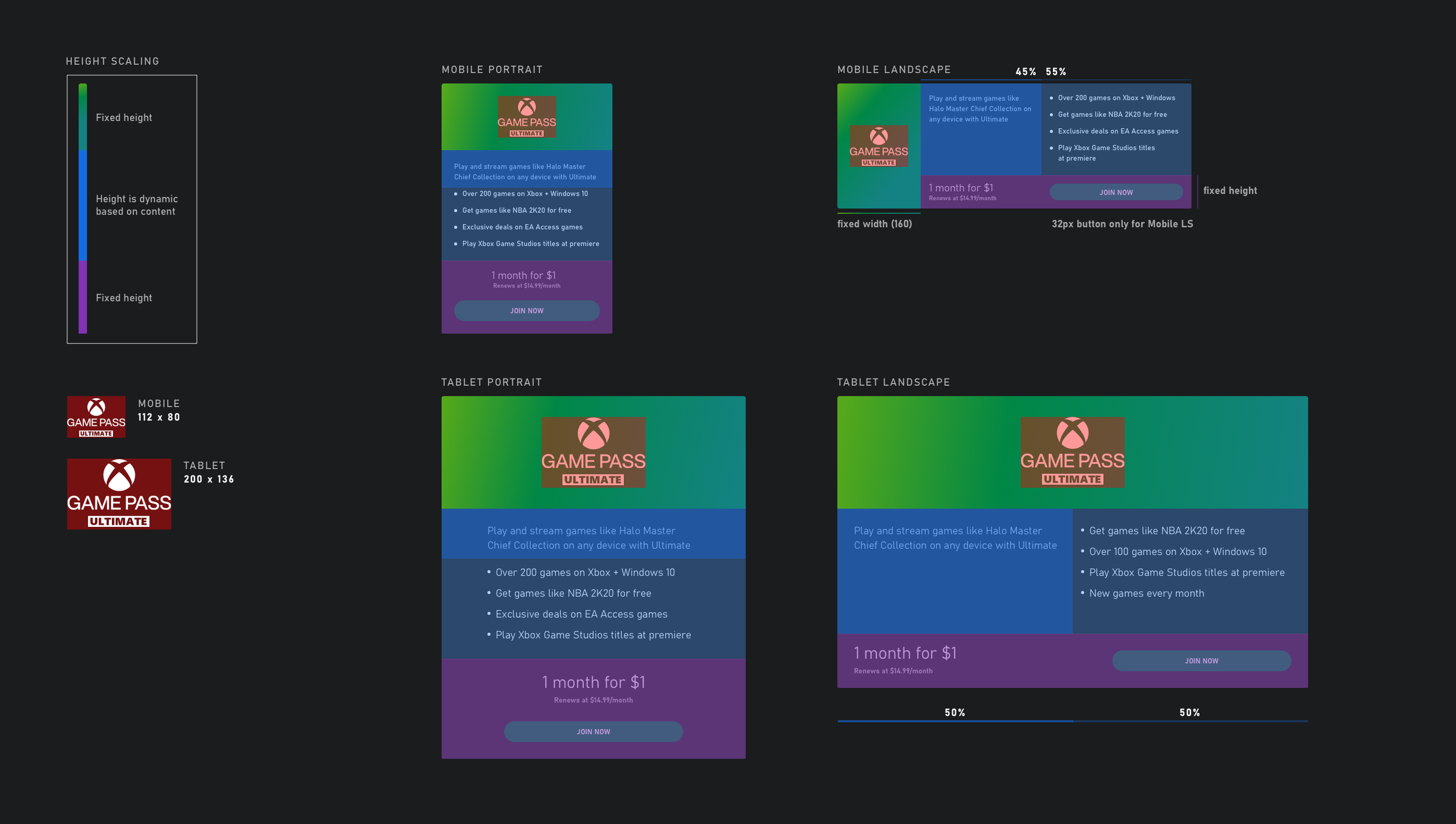
Task: Click '1 month for $1' in Mobile Portrait
Action: tap(523, 275)
